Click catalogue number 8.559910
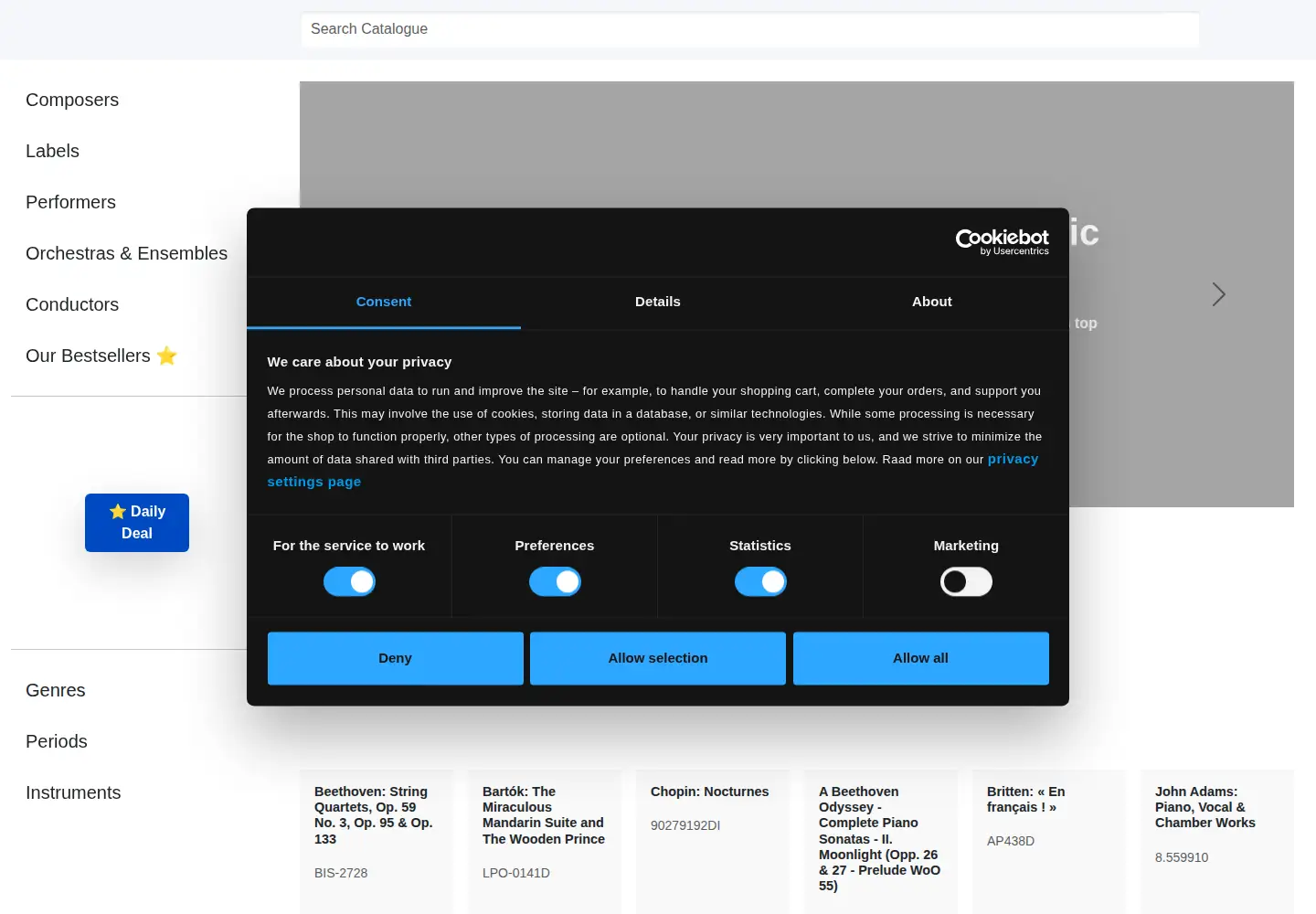1316x914 pixels. pyautogui.click(x=1182, y=857)
